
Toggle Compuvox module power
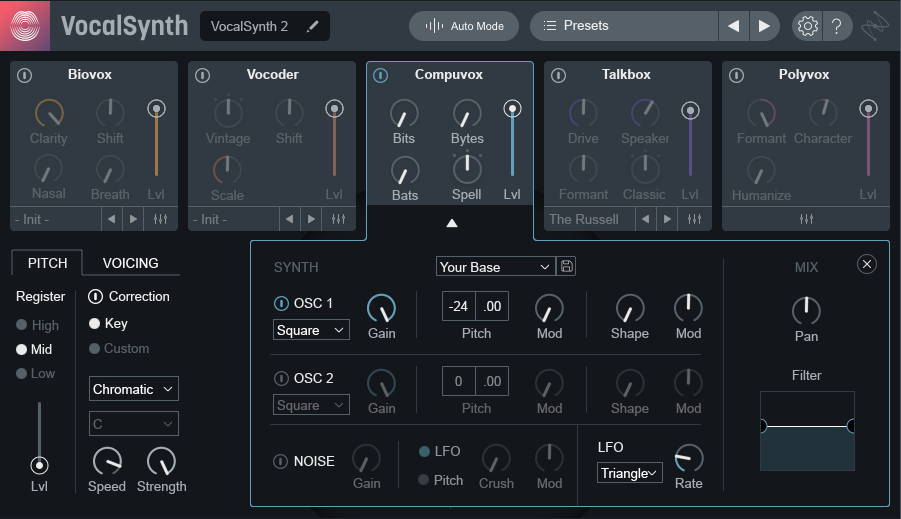[x=380, y=75]
